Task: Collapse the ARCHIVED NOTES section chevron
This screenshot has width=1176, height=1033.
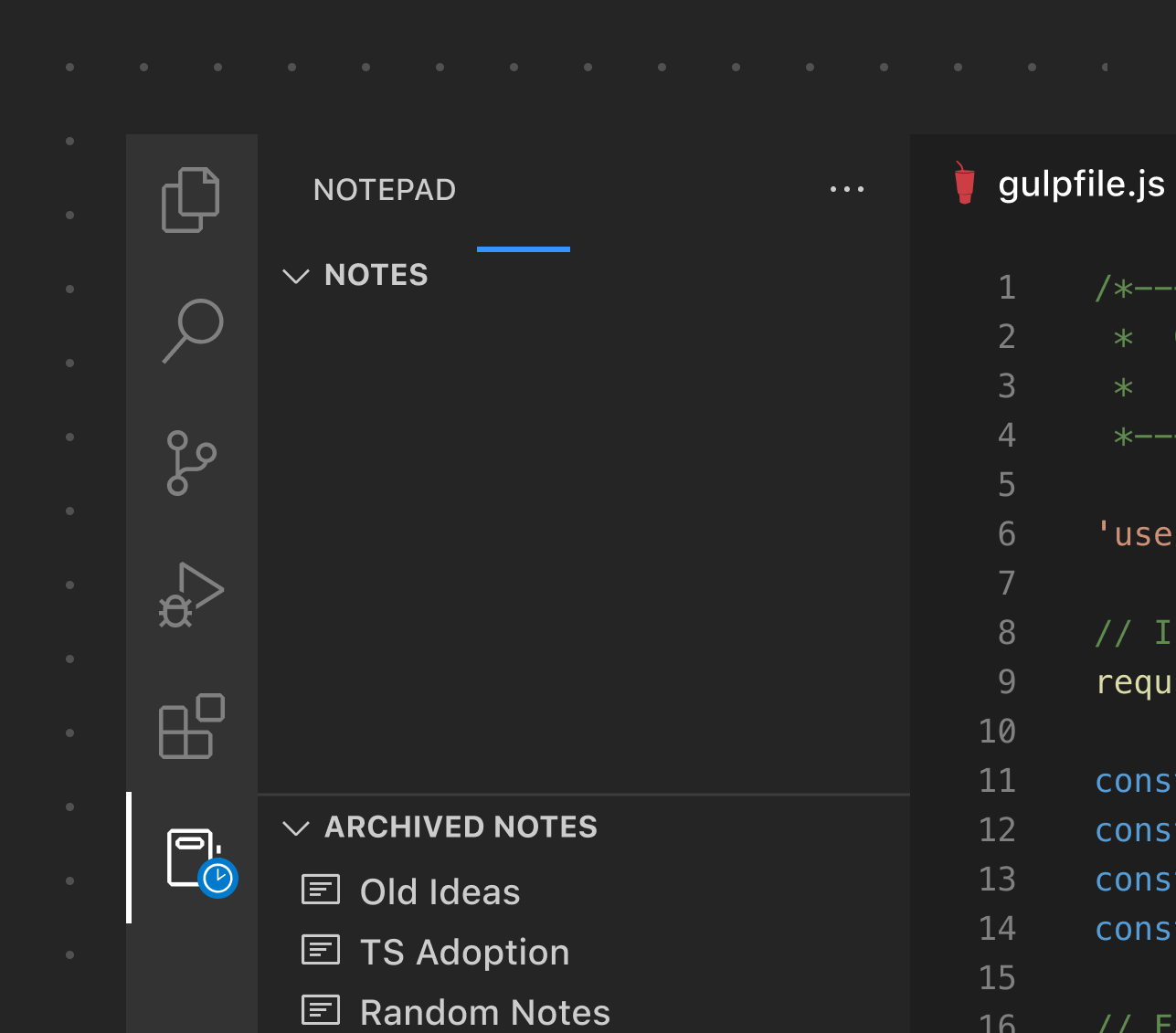Action: (296, 827)
